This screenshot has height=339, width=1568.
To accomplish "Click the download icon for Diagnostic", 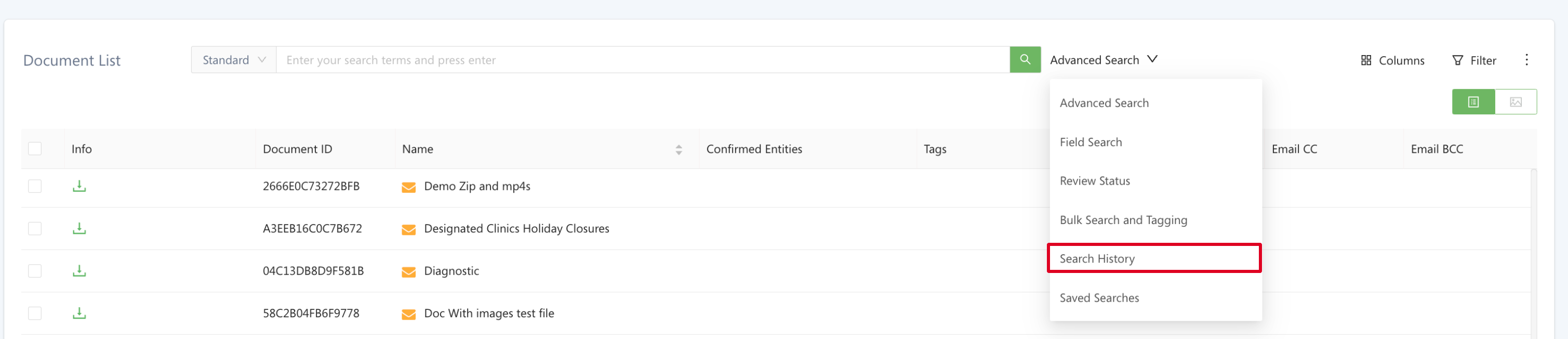I will [79, 271].
